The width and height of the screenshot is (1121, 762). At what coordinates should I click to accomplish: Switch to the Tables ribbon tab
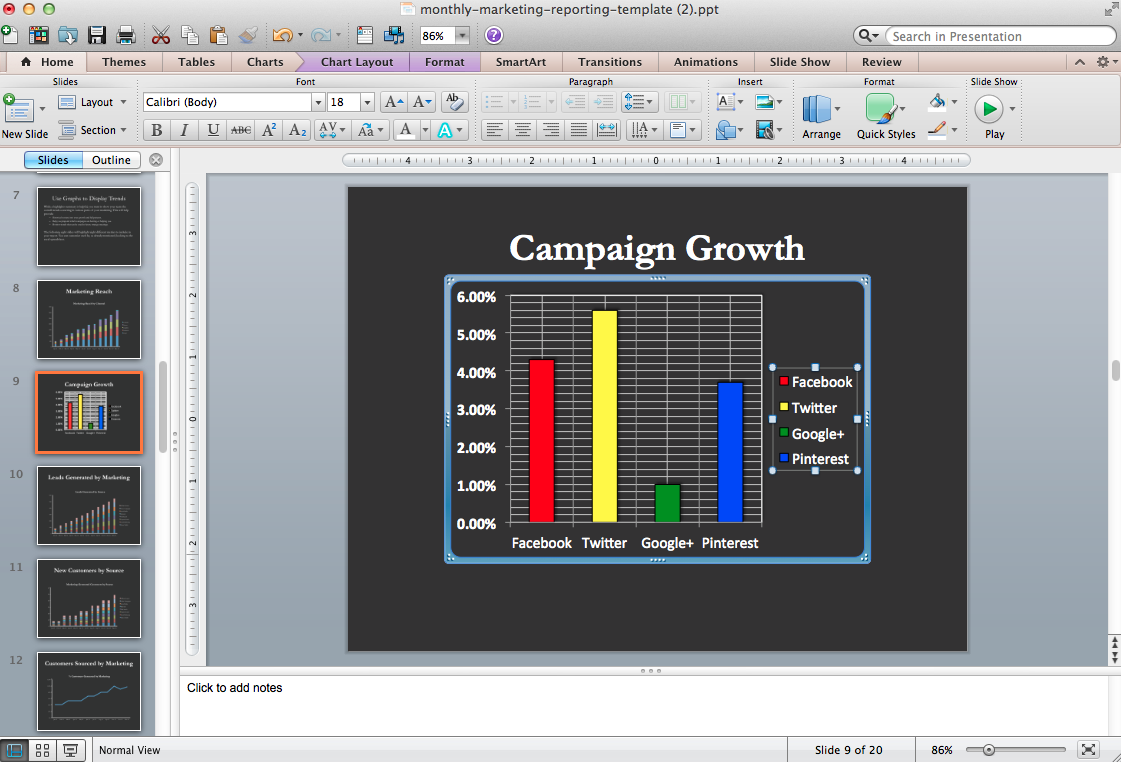coord(196,62)
